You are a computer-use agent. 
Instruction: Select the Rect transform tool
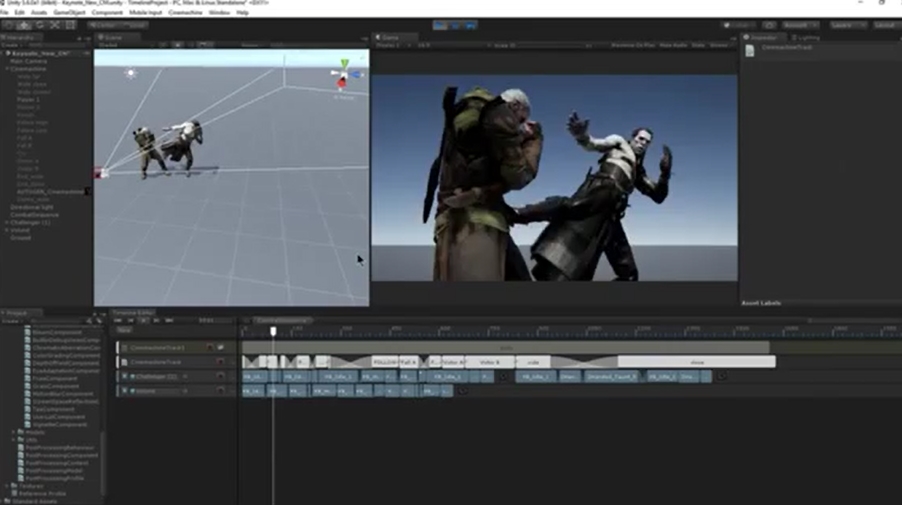point(70,25)
